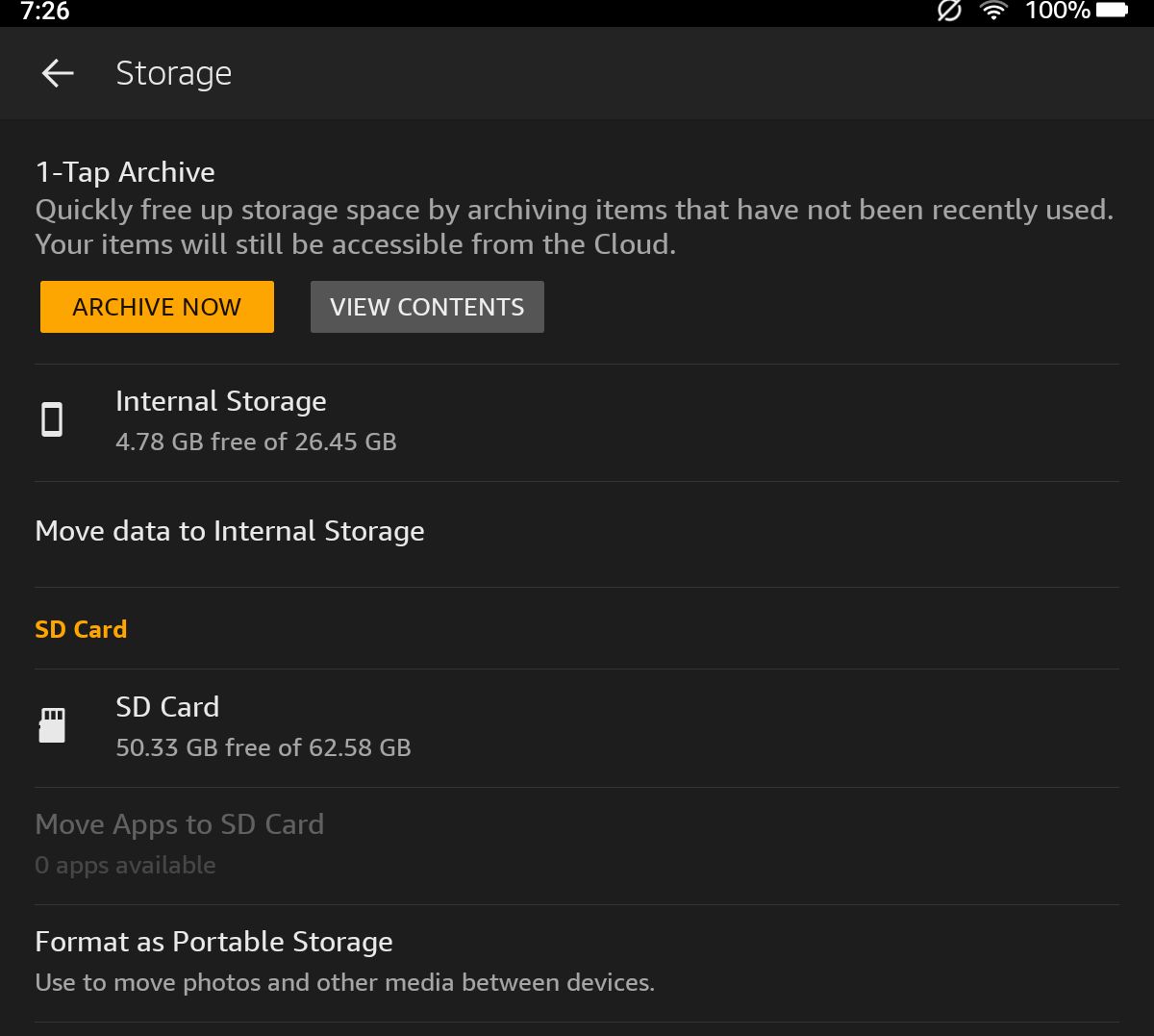
Task: Tap the 100% battery percentage text
Action: click(x=1057, y=12)
